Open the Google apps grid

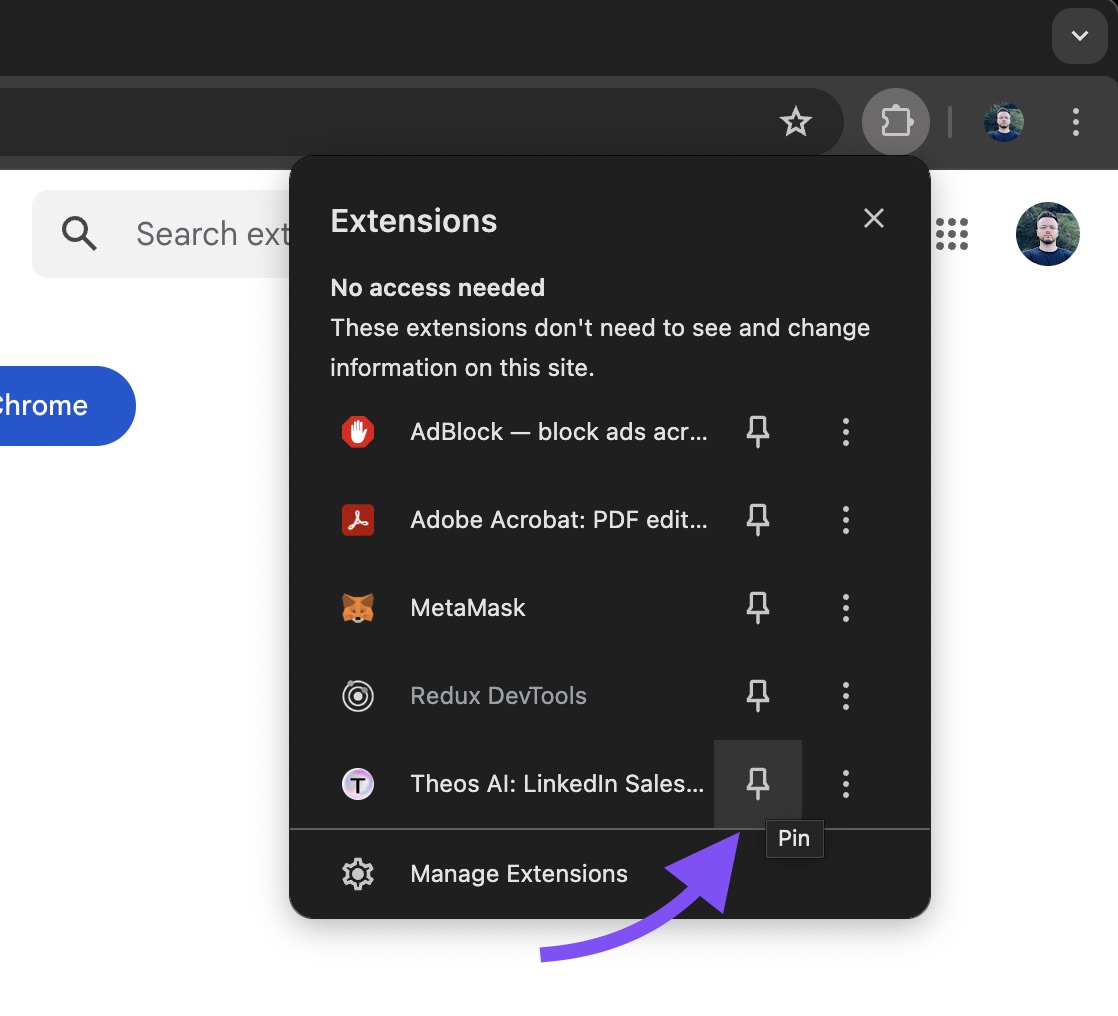coord(952,234)
